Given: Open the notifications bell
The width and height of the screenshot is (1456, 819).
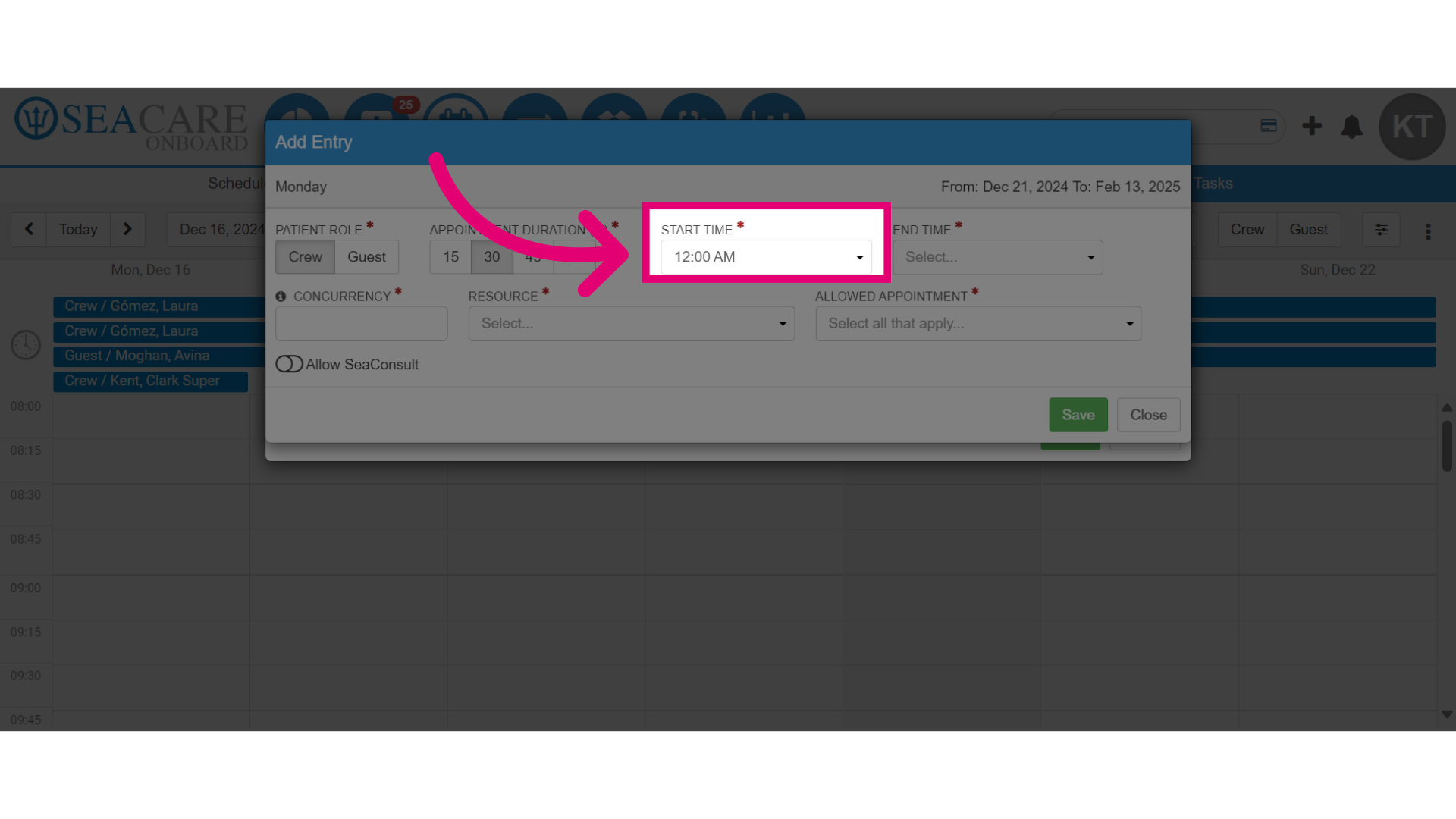Looking at the screenshot, I should coord(1351,126).
